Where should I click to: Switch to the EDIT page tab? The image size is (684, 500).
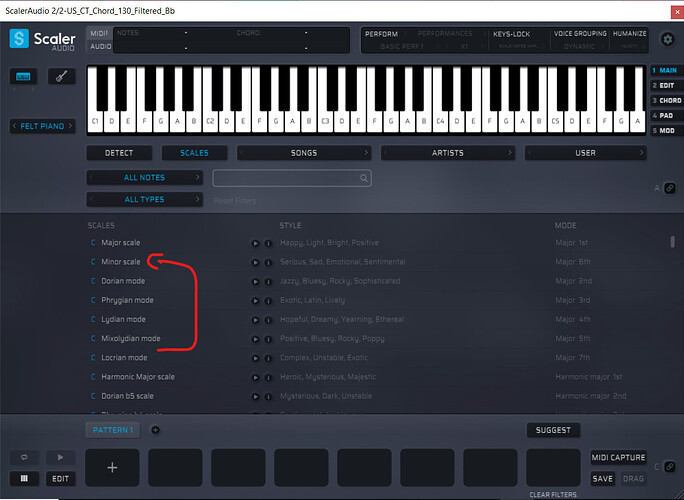667,86
